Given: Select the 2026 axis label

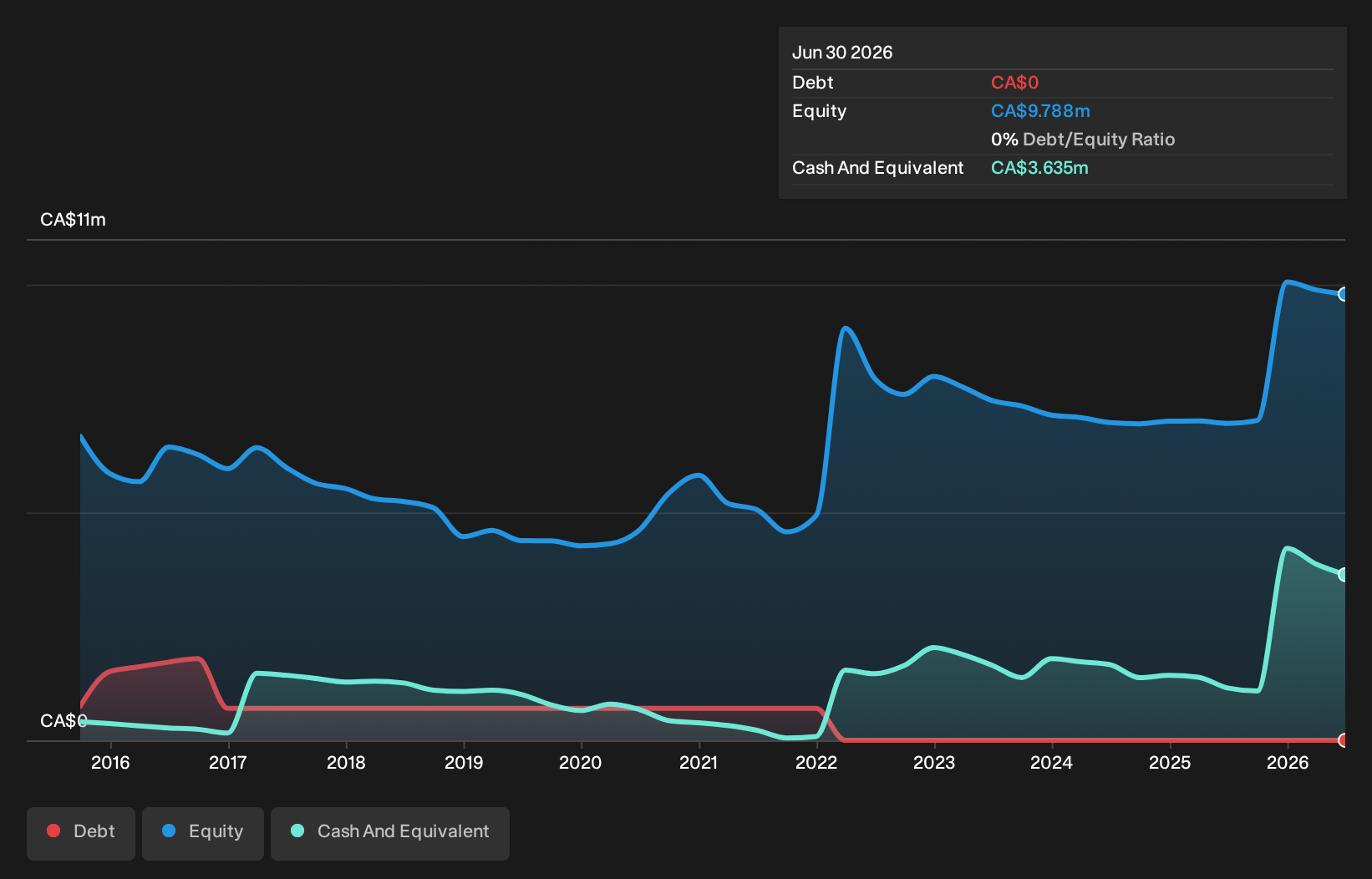Looking at the screenshot, I should pos(1288,763).
